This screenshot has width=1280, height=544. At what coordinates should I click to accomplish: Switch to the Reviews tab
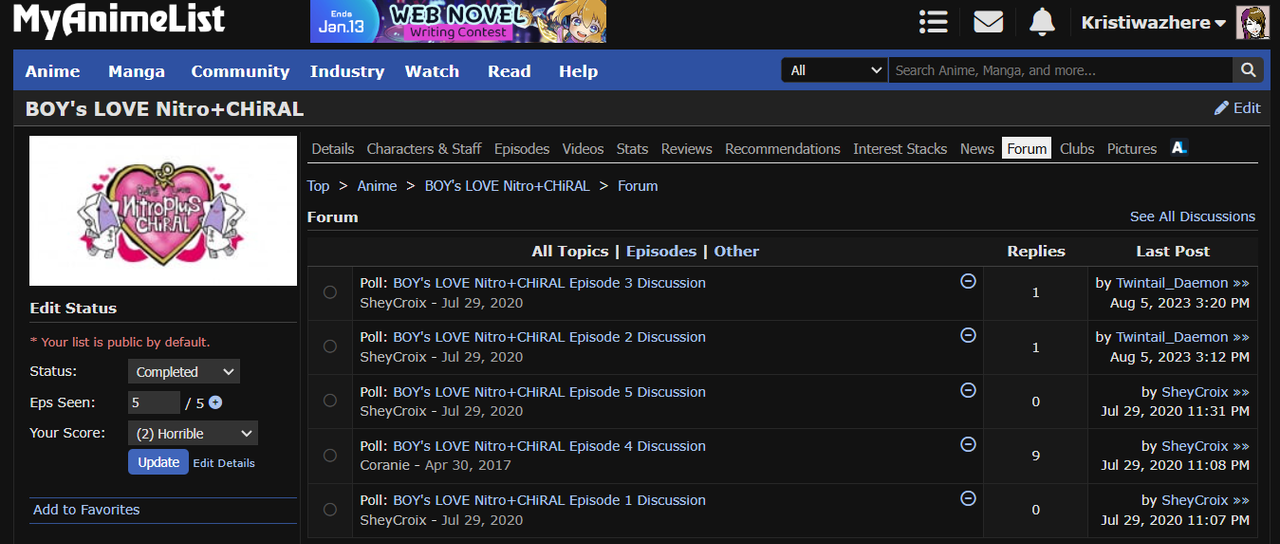687,148
